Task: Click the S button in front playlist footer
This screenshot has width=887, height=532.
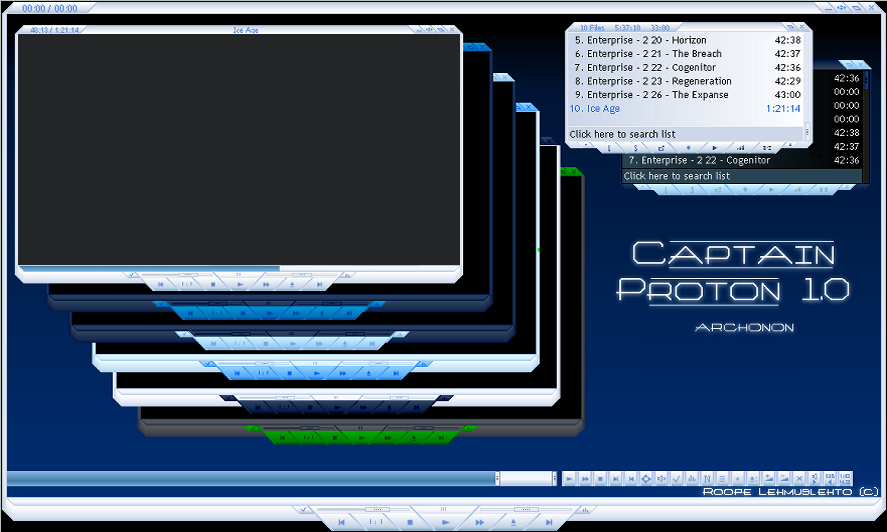Action: point(635,148)
